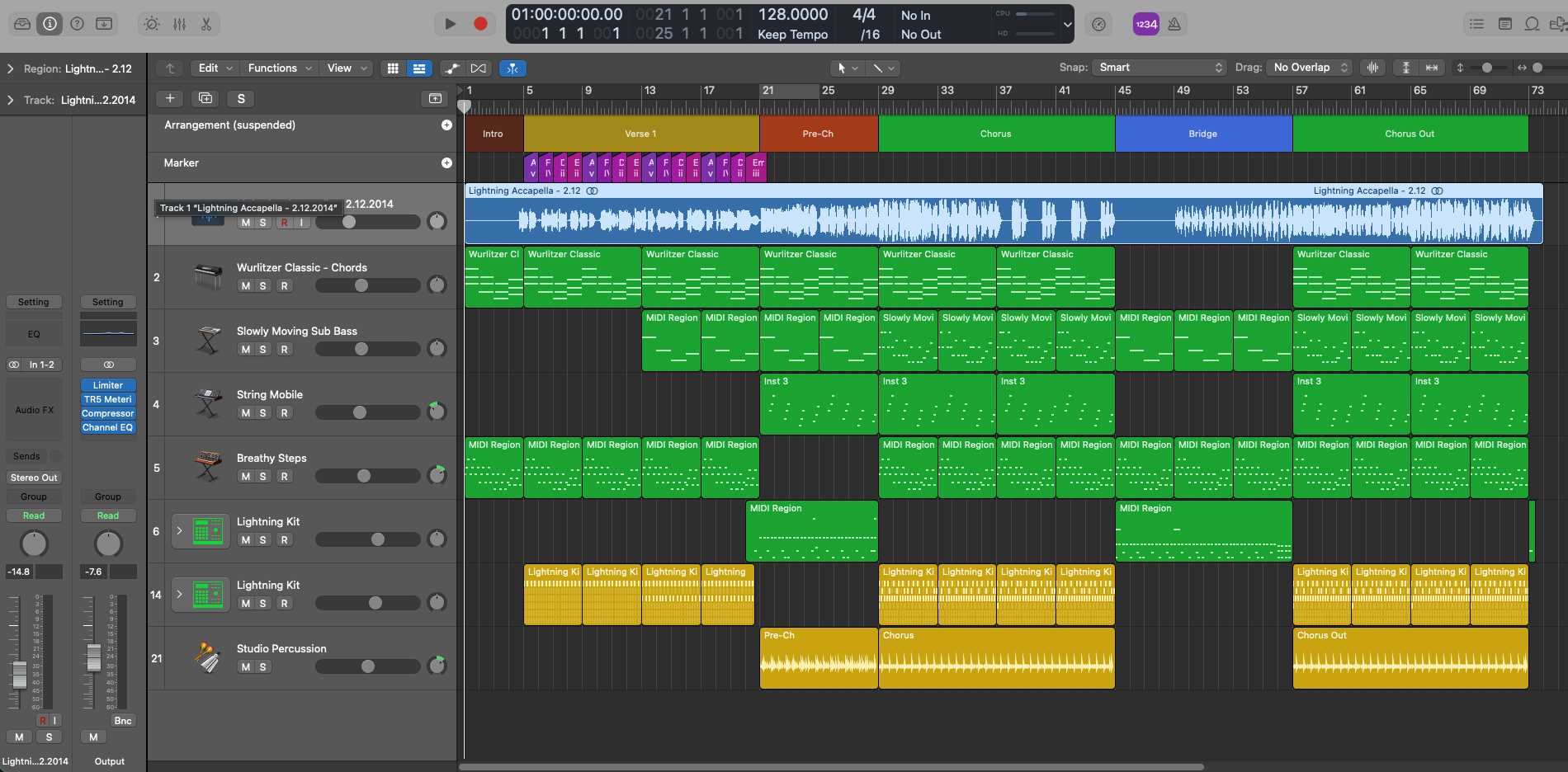Click the Studio Percussion instrument icon
The height and width of the screenshot is (772, 1568).
click(x=208, y=658)
